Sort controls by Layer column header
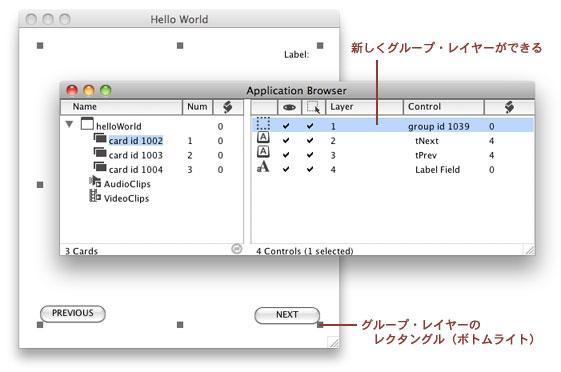 (364, 107)
